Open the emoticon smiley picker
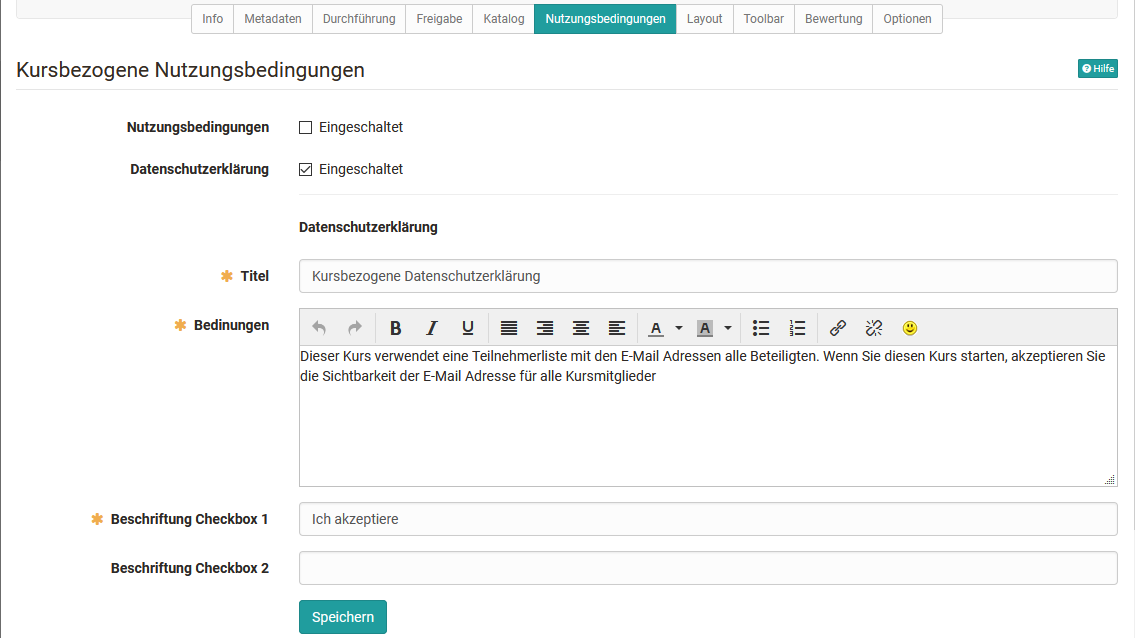Viewport: 1135px width, 638px height. pyautogui.click(x=910, y=328)
